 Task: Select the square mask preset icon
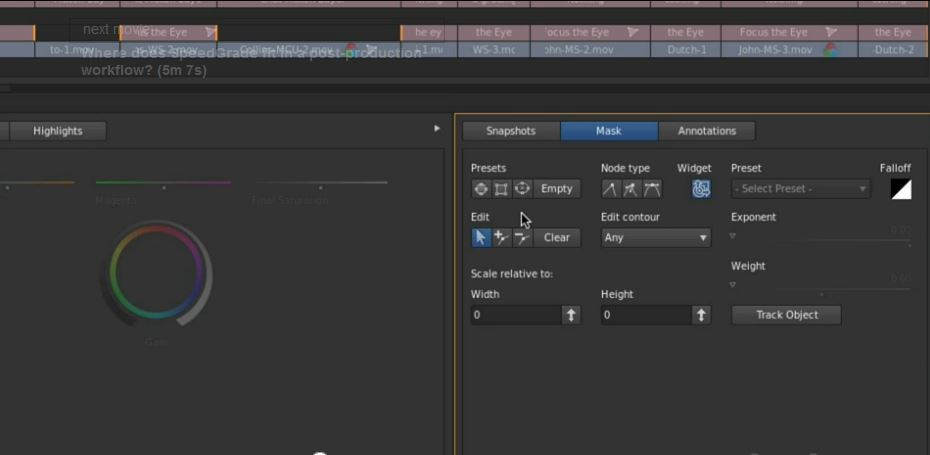[501, 189]
